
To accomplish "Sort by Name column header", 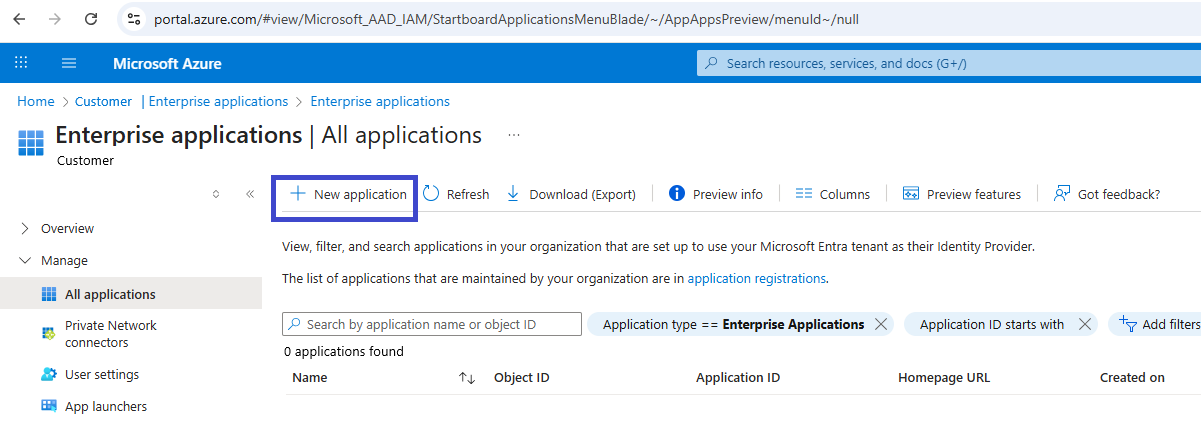I will pyautogui.click(x=309, y=378).
